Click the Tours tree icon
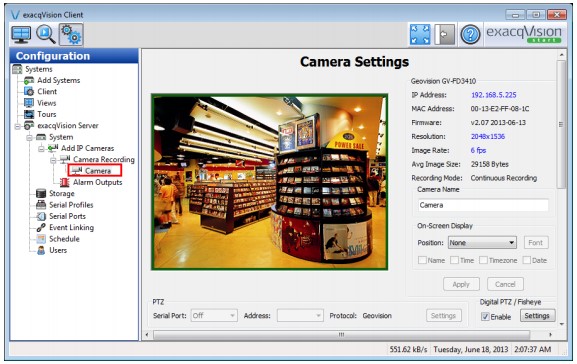This screenshot has height=364, width=577. click(x=29, y=114)
